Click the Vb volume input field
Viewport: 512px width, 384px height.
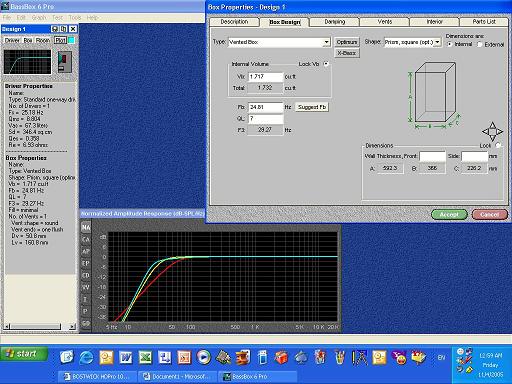pyautogui.click(x=266, y=77)
